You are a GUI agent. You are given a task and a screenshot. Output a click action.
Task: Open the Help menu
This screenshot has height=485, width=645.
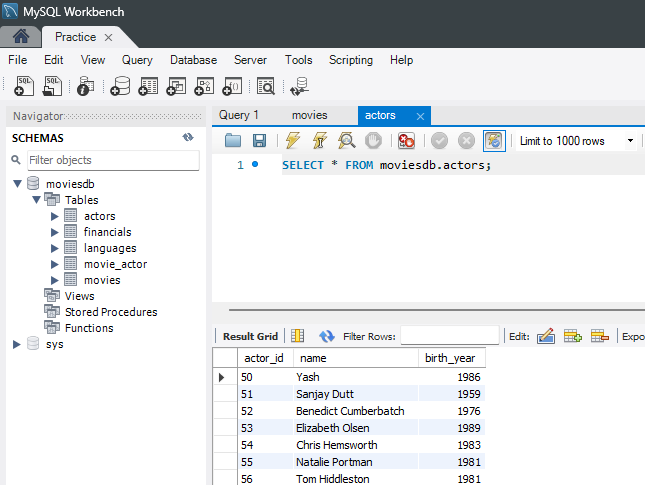click(x=401, y=60)
